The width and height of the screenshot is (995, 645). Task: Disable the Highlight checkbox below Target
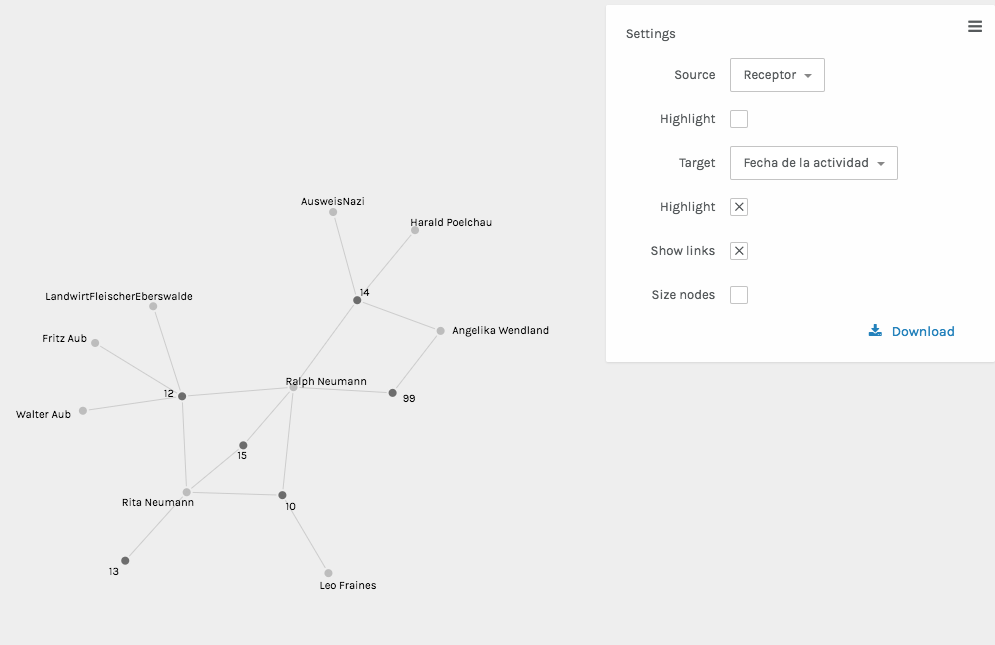point(738,206)
